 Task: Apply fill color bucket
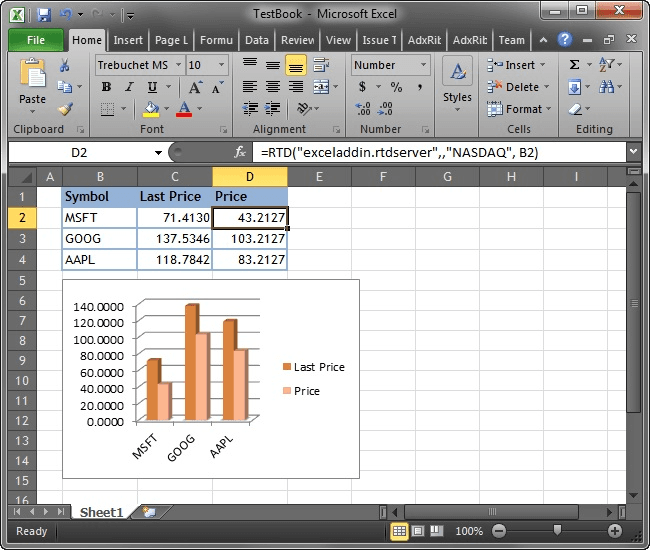click(151, 109)
